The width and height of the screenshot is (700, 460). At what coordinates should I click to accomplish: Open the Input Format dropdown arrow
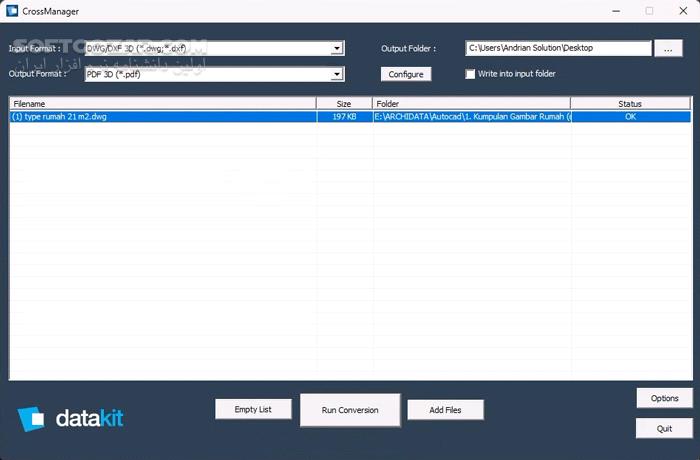pyautogui.click(x=337, y=48)
